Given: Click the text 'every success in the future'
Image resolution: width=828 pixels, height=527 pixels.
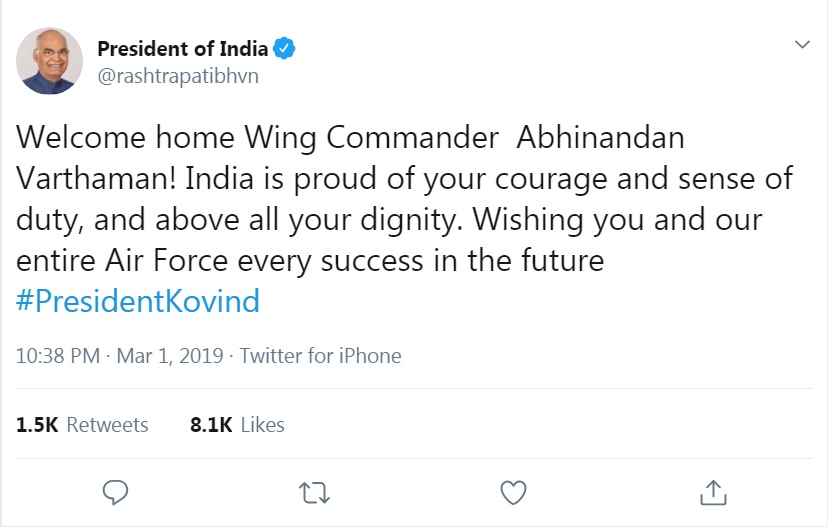Looking at the screenshot, I should click(x=421, y=261).
